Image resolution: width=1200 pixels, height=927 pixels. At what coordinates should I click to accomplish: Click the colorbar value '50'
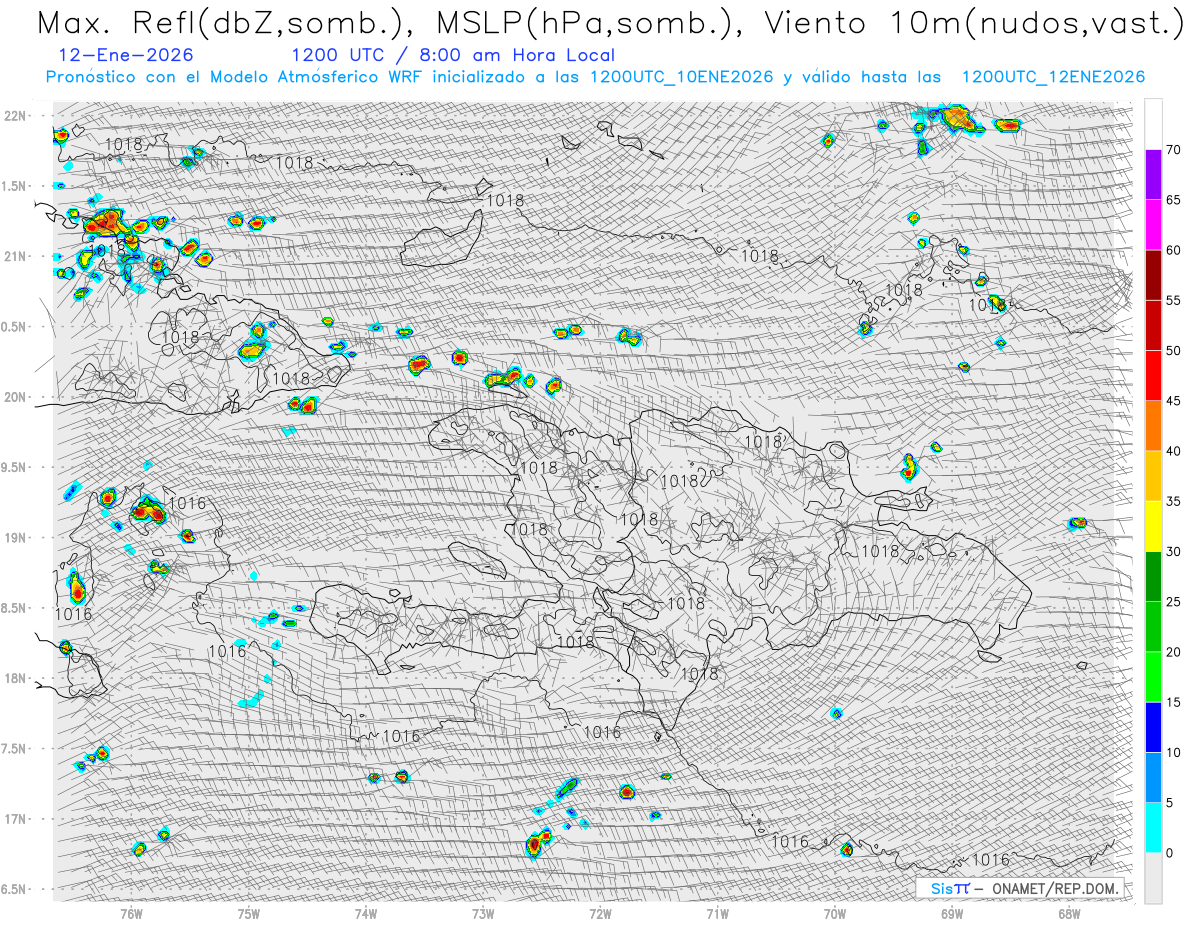(1173, 351)
